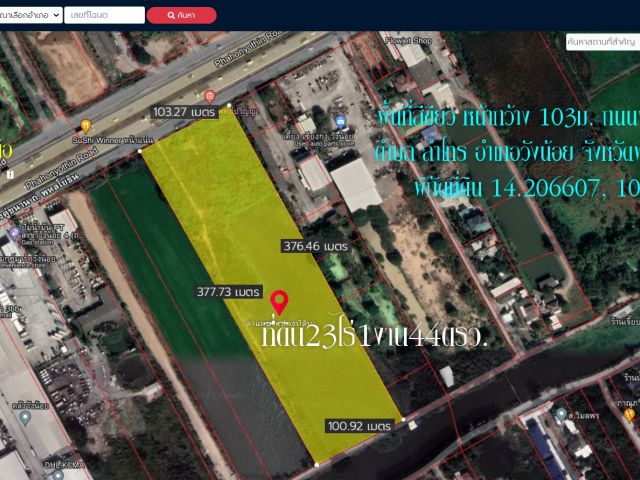
Task: Select the grey pin below Wang Noi warehouse label
Action: (25, 418)
